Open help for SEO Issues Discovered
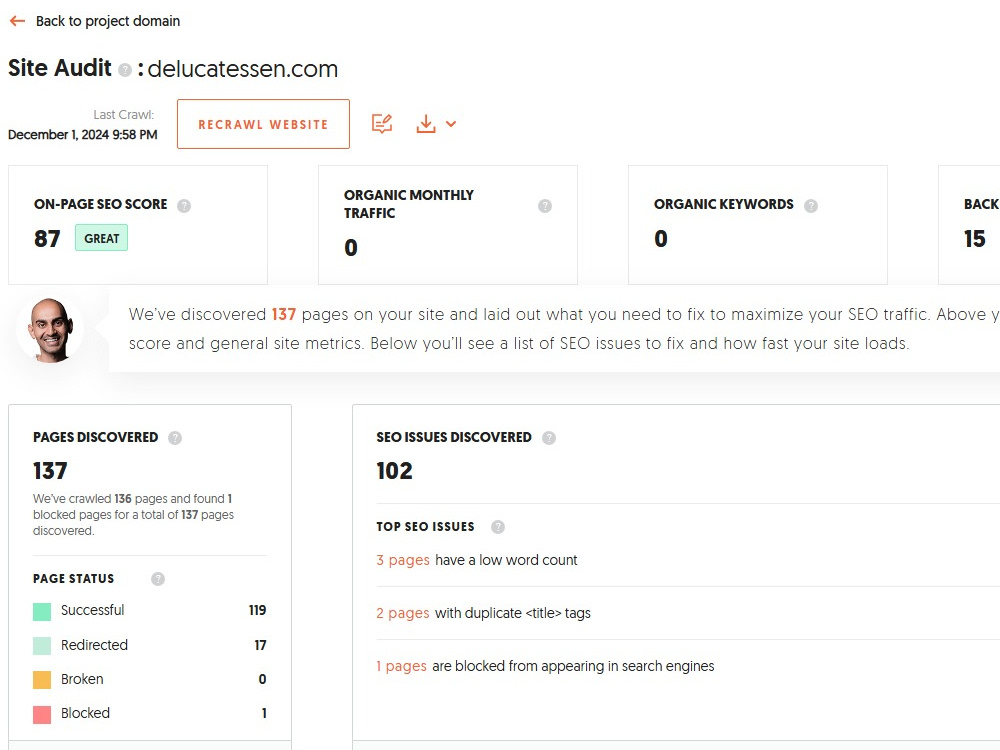The height and width of the screenshot is (750, 1000). point(548,438)
